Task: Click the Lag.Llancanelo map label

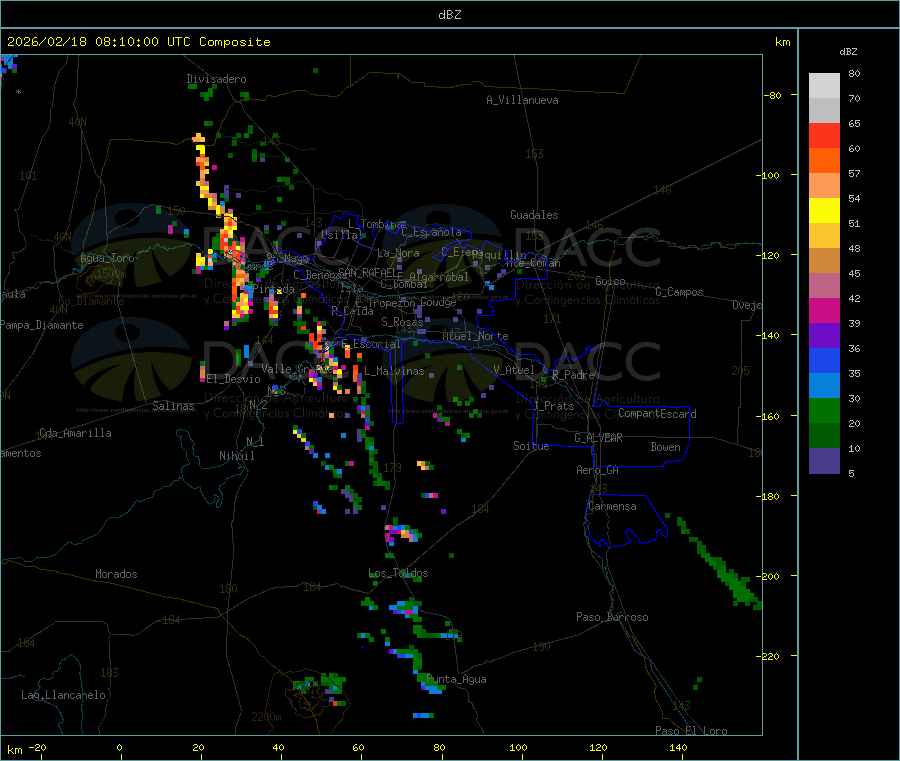Action: 63,695
